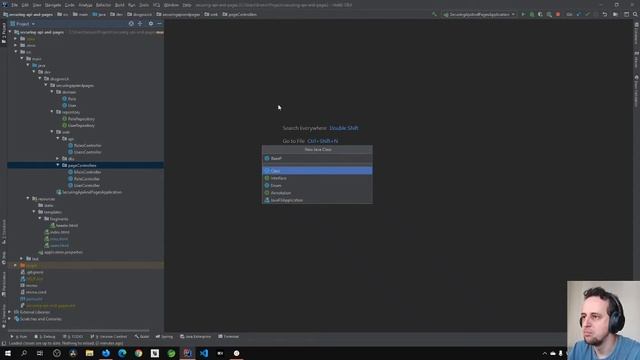Open Chrome from the taskbar
This screenshot has width=640, height=360.
138,353
